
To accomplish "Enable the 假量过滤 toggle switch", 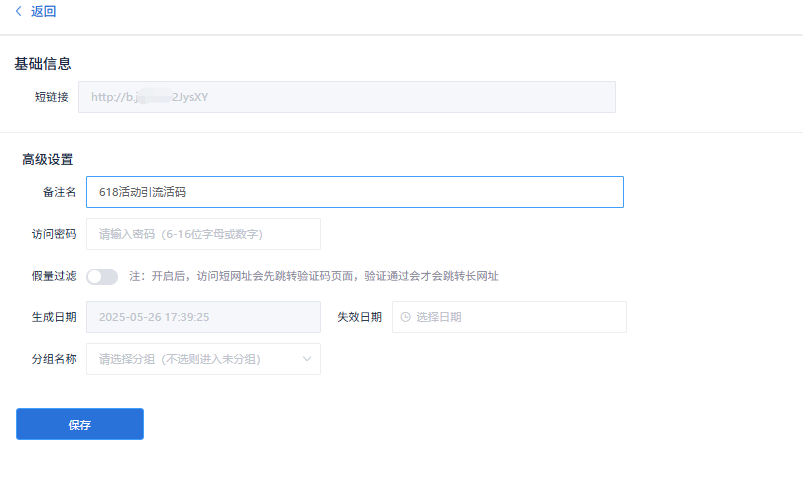I will tap(102, 276).
